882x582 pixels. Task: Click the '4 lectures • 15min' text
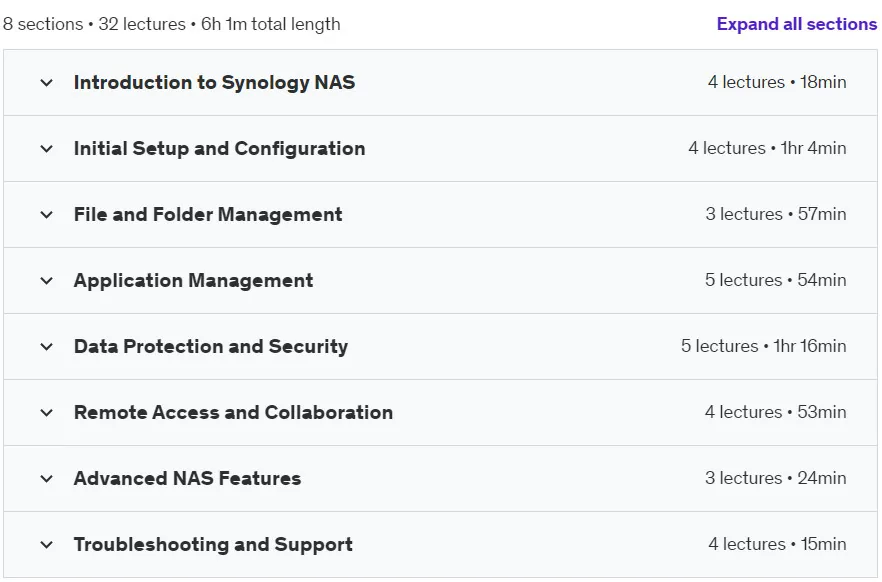(777, 544)
